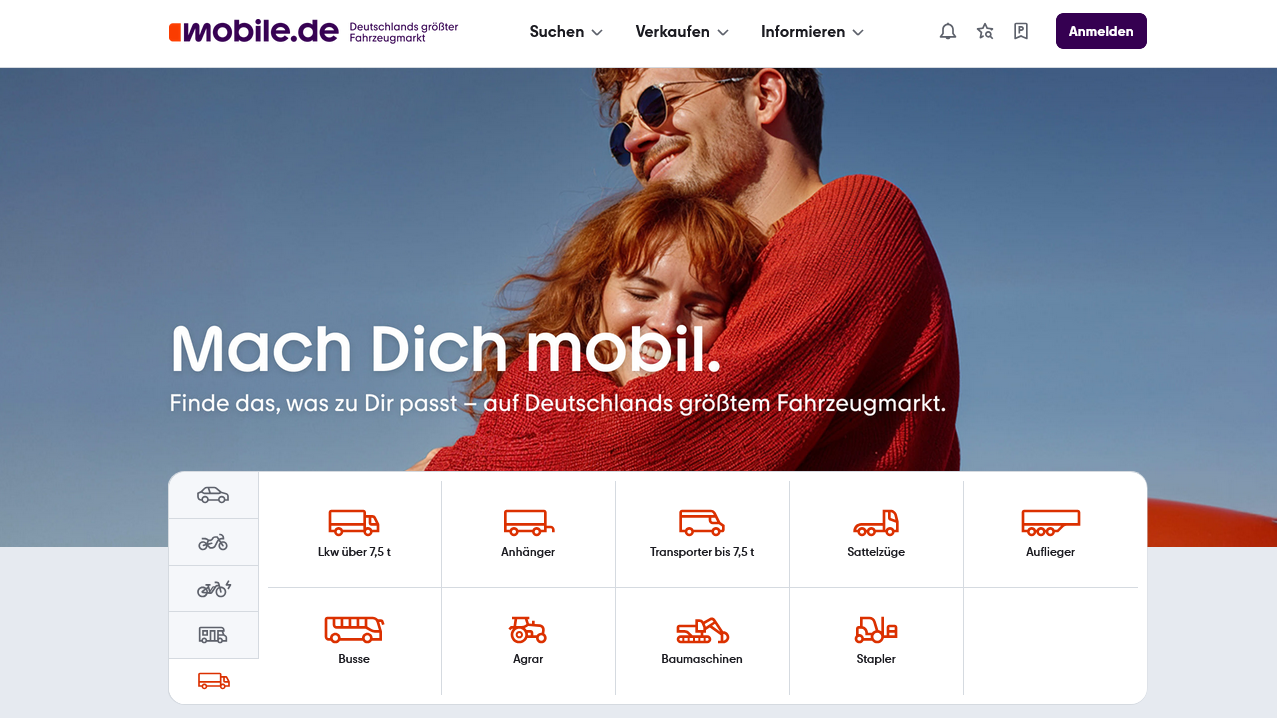Choose the Busse category

point(354,641)
